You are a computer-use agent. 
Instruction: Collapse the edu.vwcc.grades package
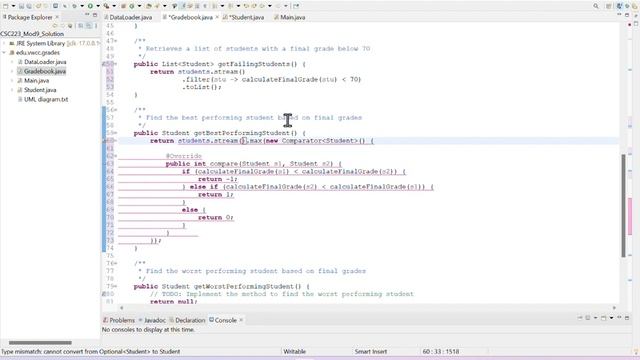[4, 53]
